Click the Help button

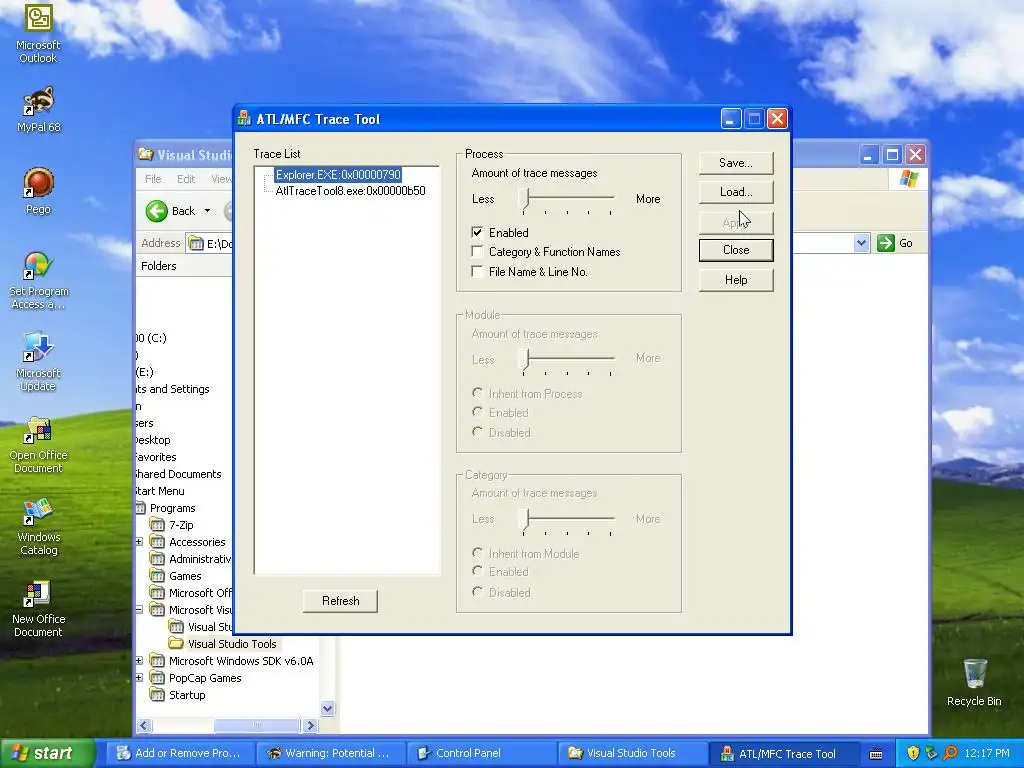[736, 280]
